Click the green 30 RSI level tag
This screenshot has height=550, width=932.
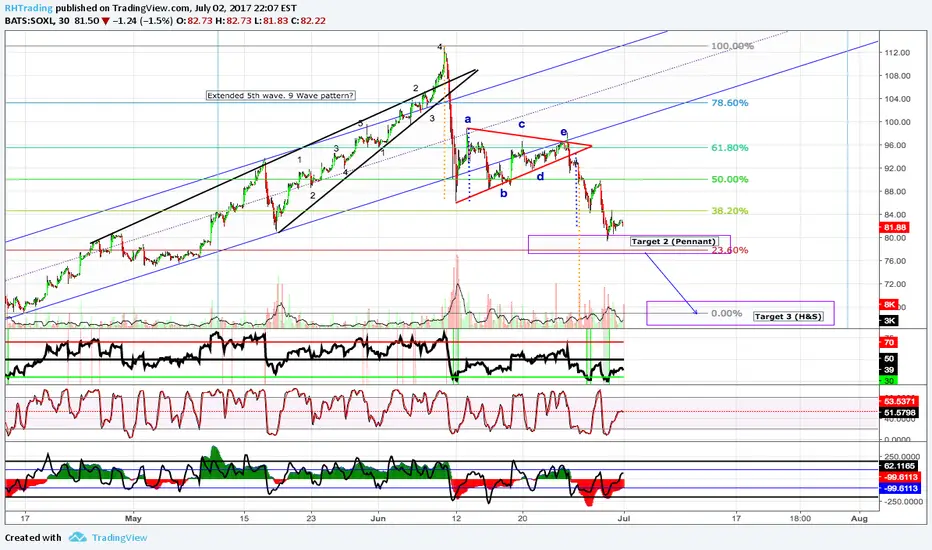[x=889, y=381]
